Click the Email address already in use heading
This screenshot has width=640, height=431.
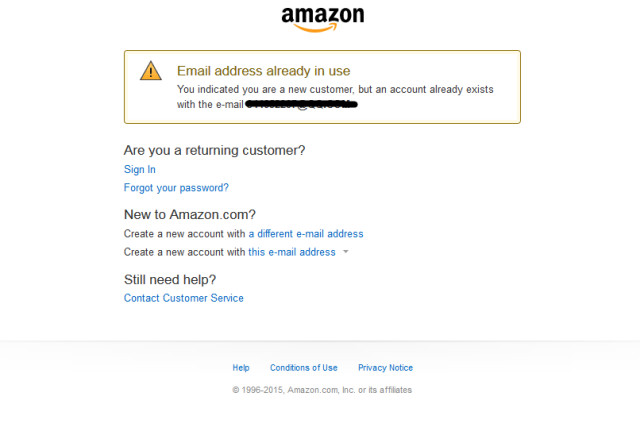(263, 71)
